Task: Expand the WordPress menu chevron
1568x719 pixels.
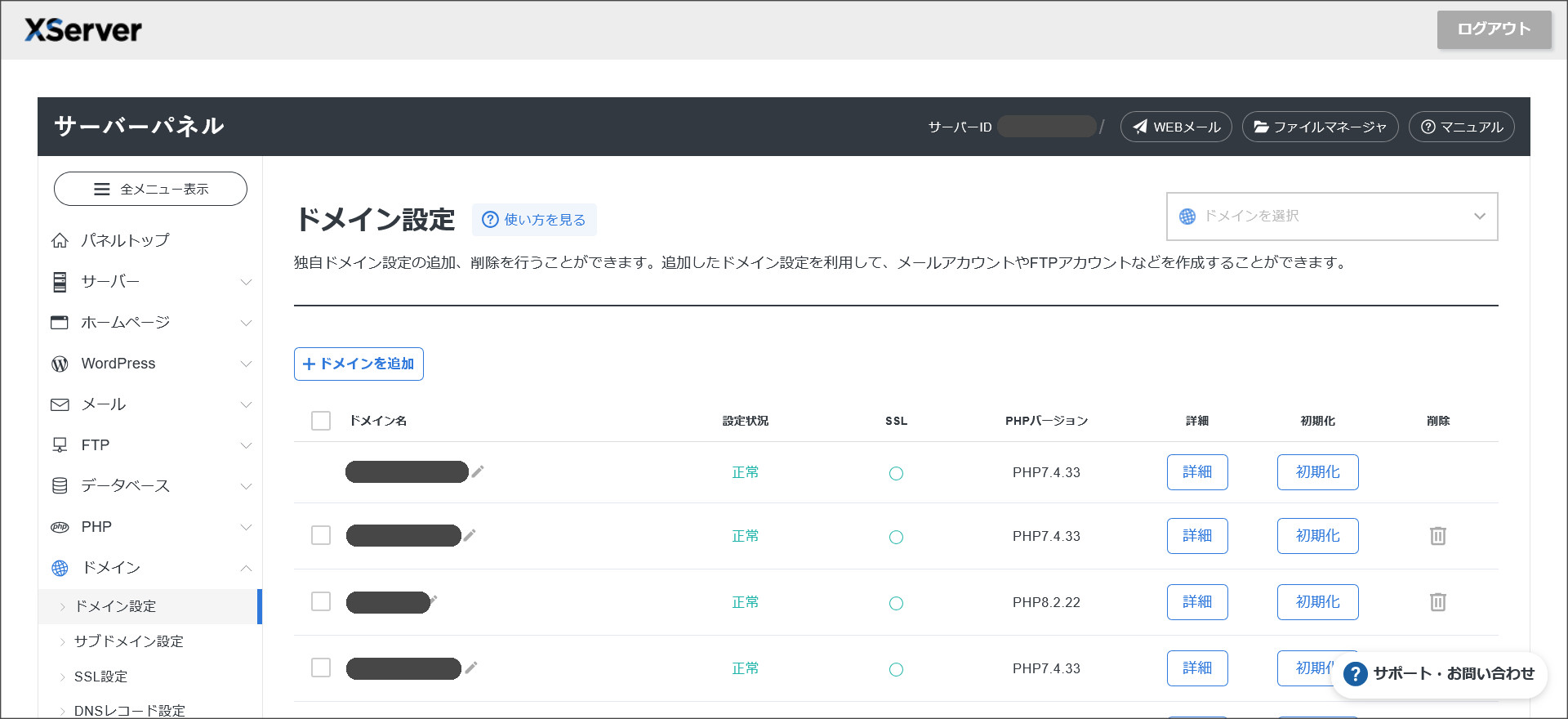Action: pyautogui.click(x=246, y=364)
